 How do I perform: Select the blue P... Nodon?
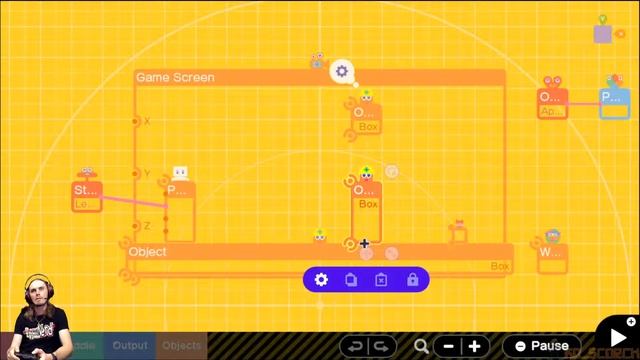click(x=615, y=104)
